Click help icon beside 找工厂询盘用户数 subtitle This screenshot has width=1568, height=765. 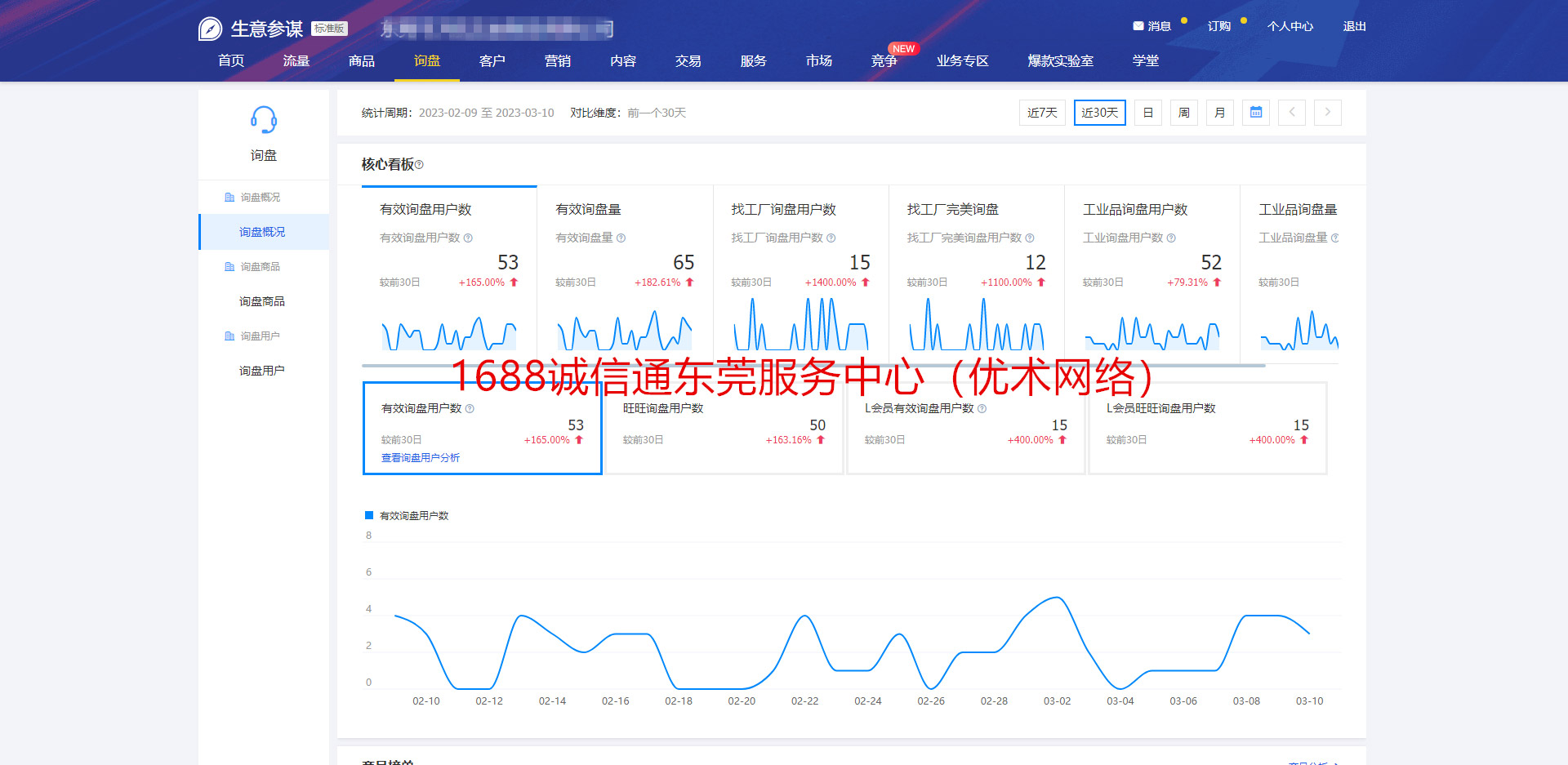[x=831, y=238]
